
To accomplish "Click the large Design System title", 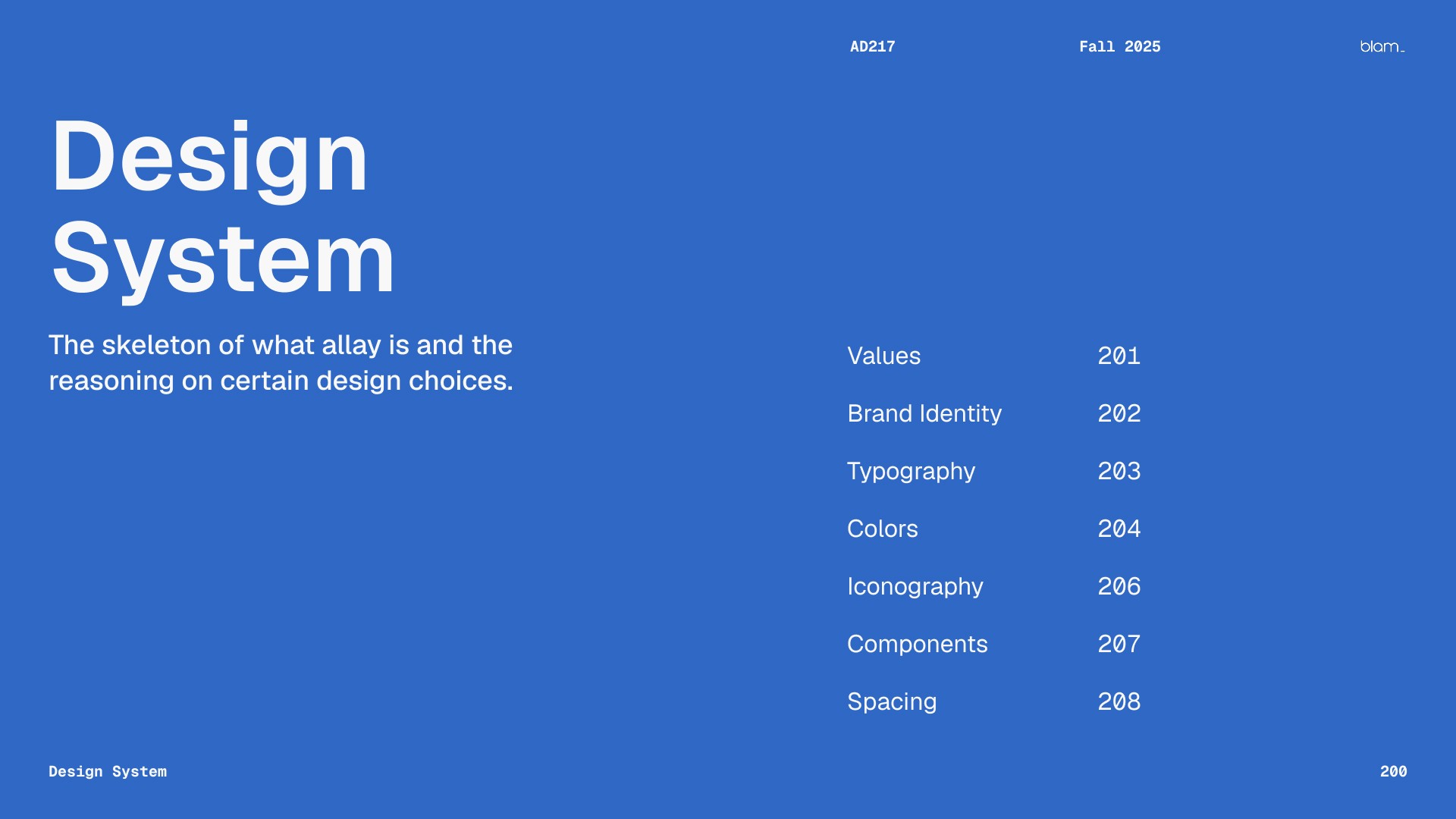I will (x=222, y=206).
